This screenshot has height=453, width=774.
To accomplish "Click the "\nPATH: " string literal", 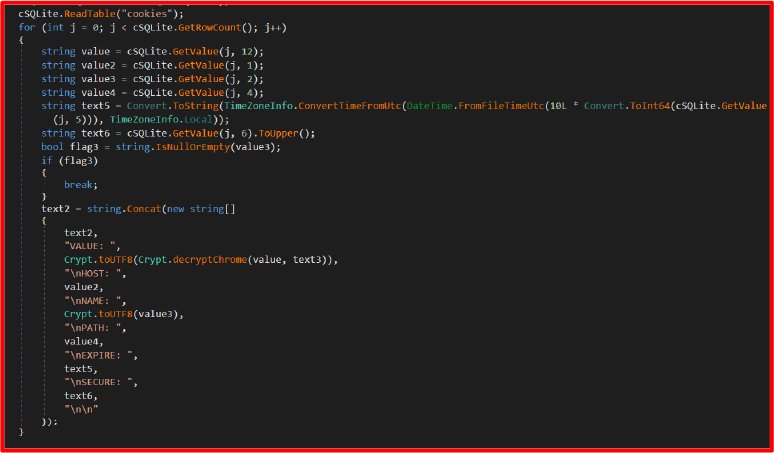I will (x=96, y=326).
